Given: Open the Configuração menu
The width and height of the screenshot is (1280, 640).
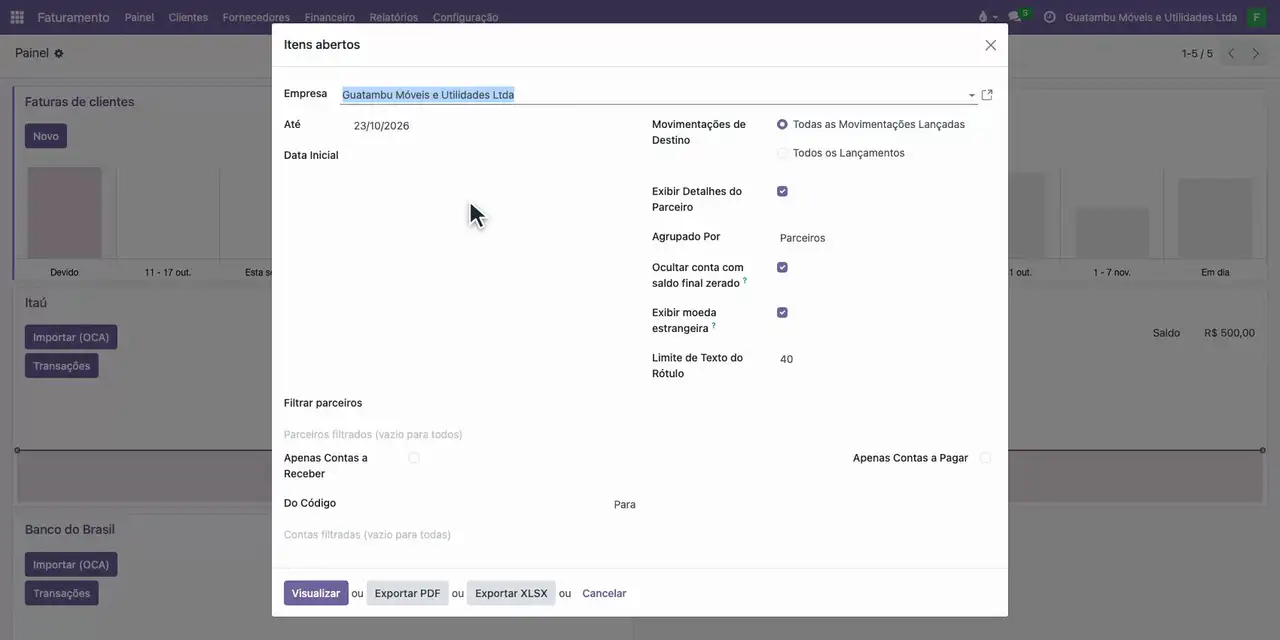Looking at the screenshot, I should (x=465, y=17).
